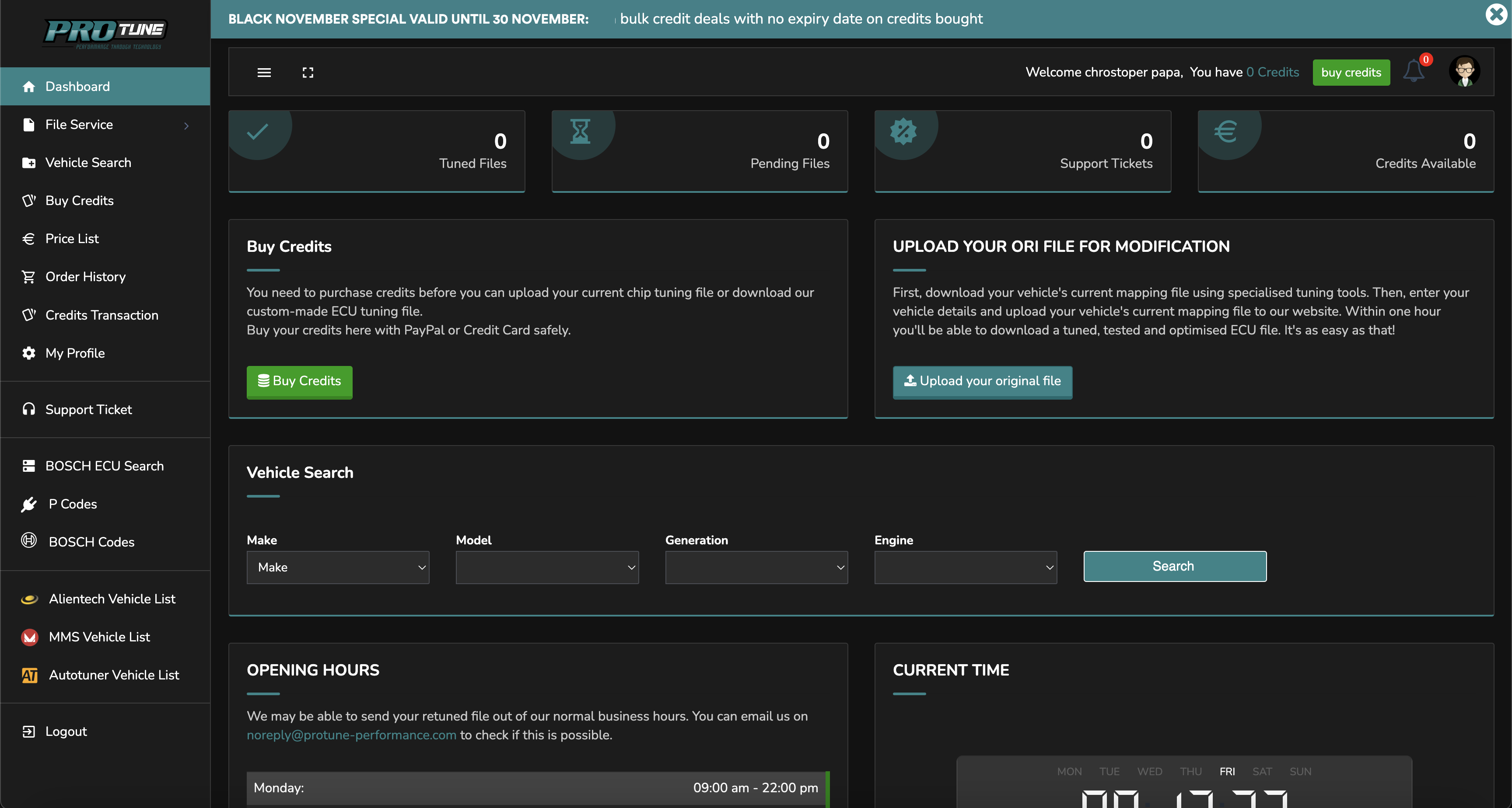This screenshot has height=808, width=1512.
Task: Click the File Service document icon
Action: pos(29,125)
